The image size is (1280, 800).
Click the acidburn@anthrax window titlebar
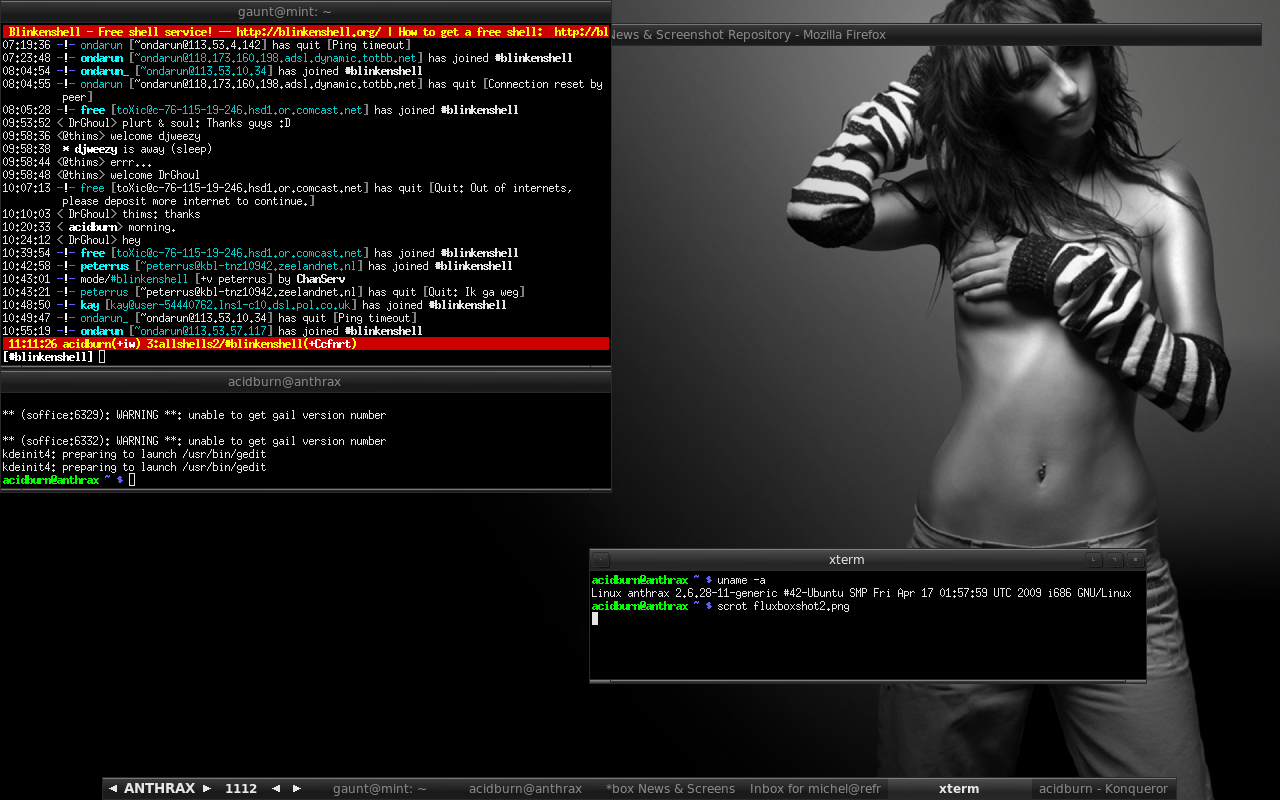[x=305, y=382]
